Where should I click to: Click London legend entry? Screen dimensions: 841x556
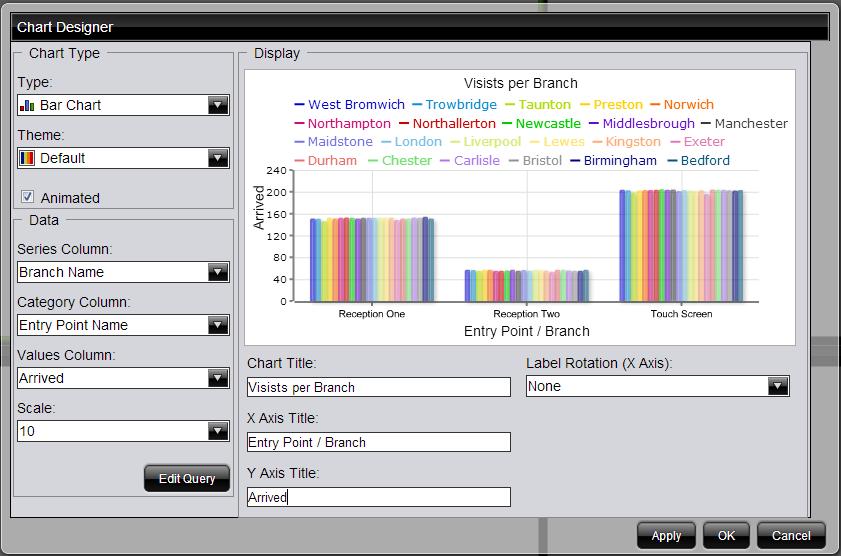(x=411, y=142)
